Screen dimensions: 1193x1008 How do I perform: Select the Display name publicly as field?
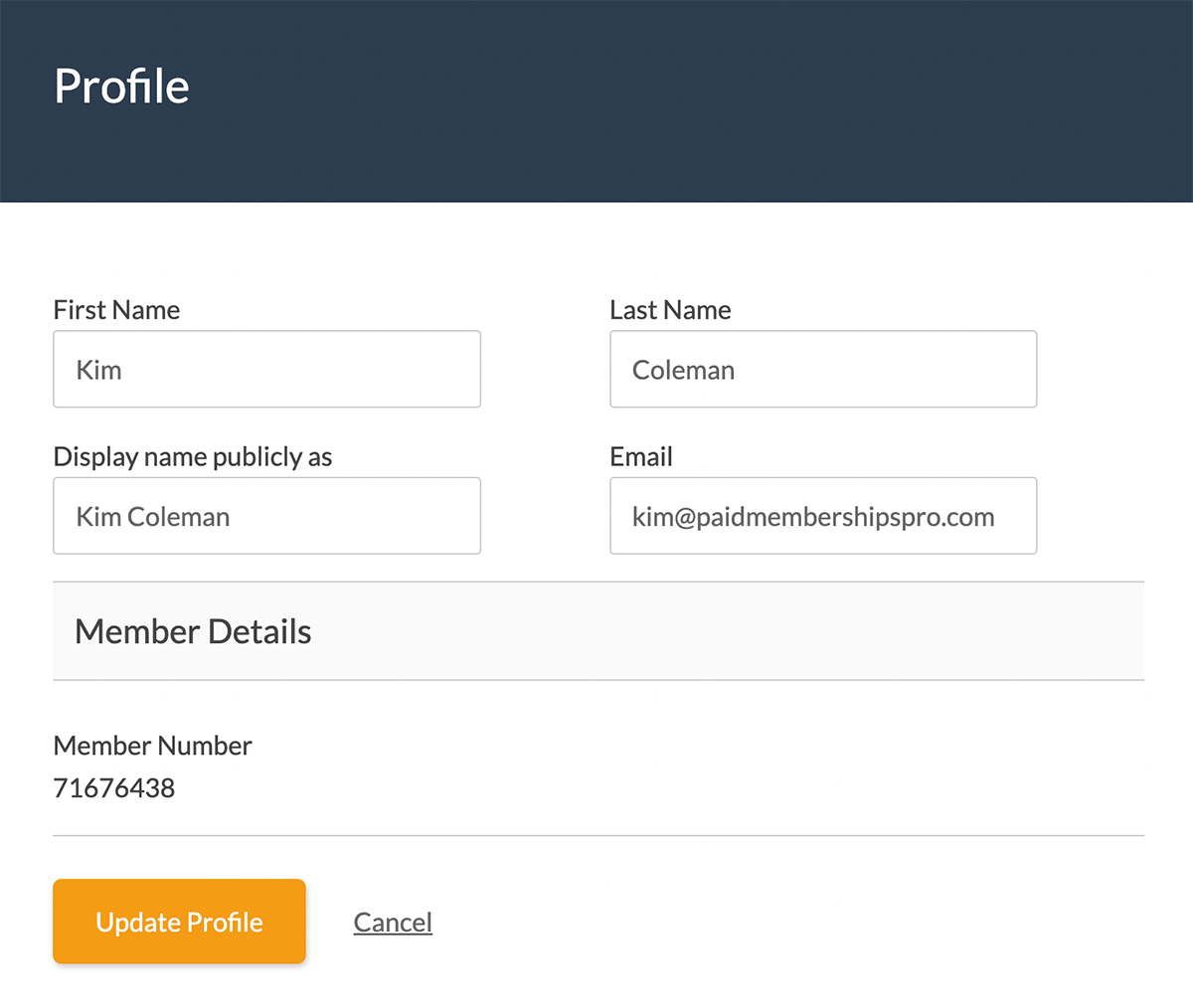click(266, 516)
